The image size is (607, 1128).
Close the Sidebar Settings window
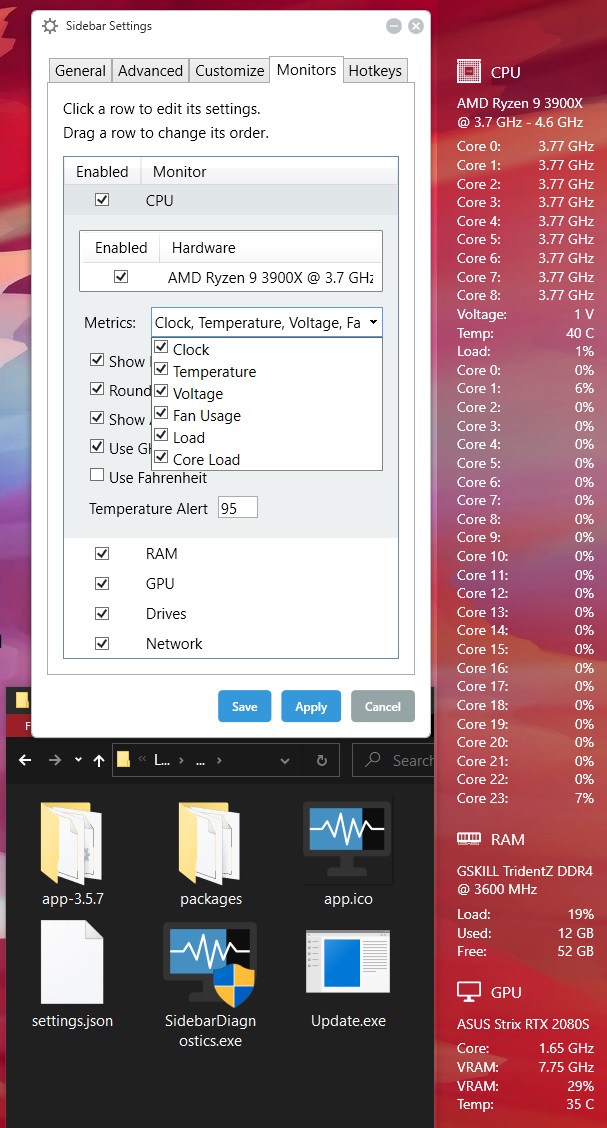click(x=416, y=27)
